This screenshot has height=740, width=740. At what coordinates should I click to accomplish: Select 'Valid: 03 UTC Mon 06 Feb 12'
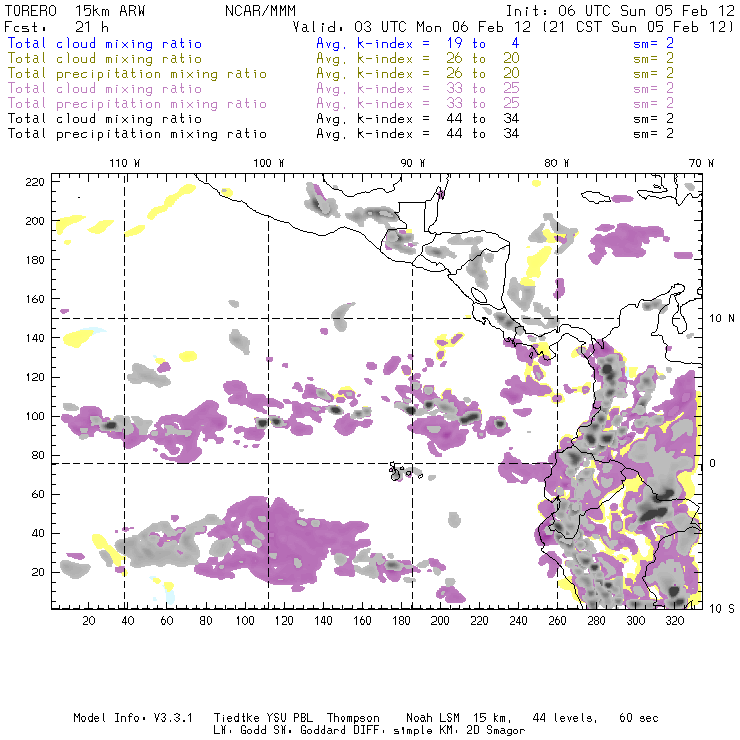click(412, 27)
